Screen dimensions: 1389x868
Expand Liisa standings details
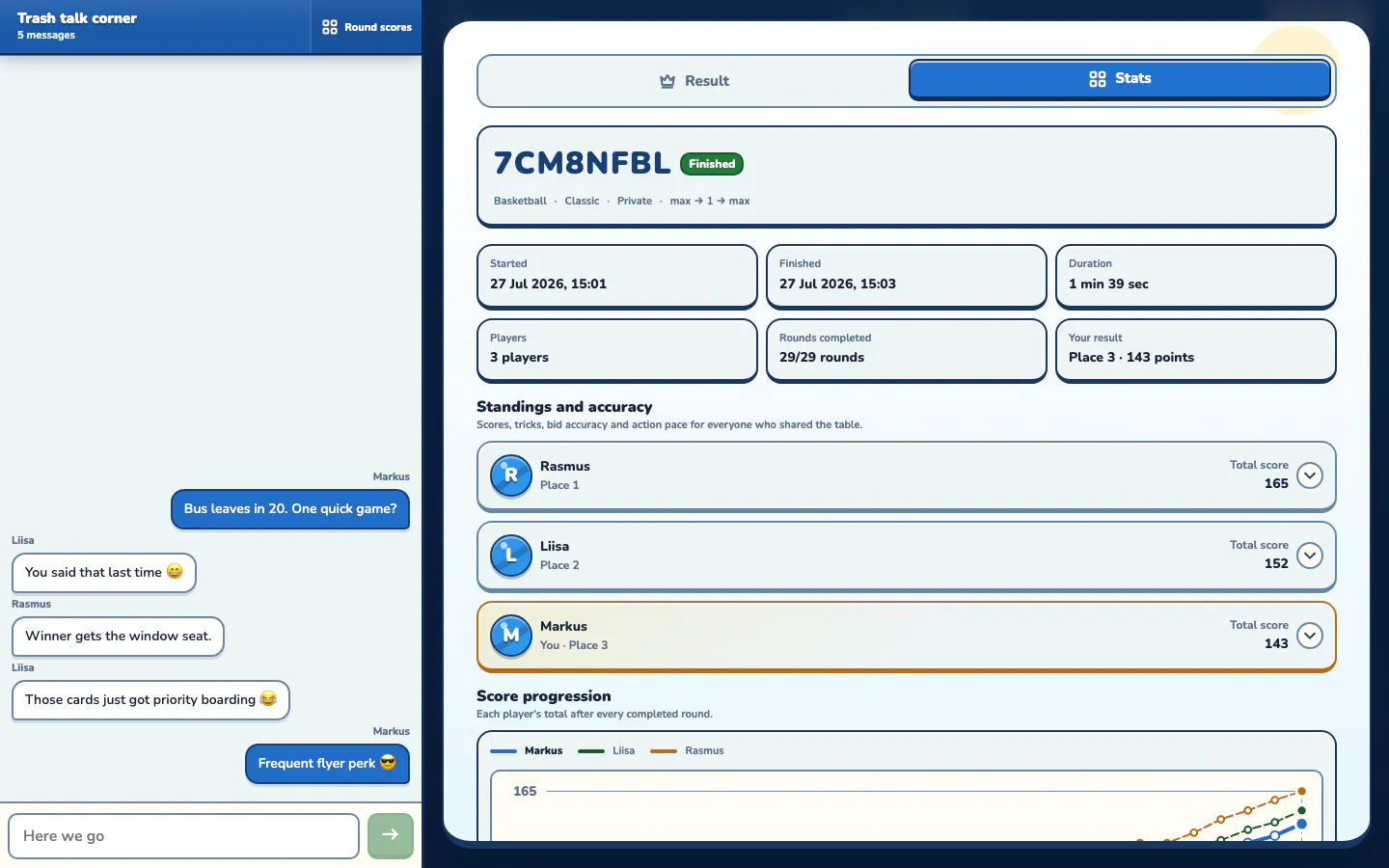[x=1310, y=556]
